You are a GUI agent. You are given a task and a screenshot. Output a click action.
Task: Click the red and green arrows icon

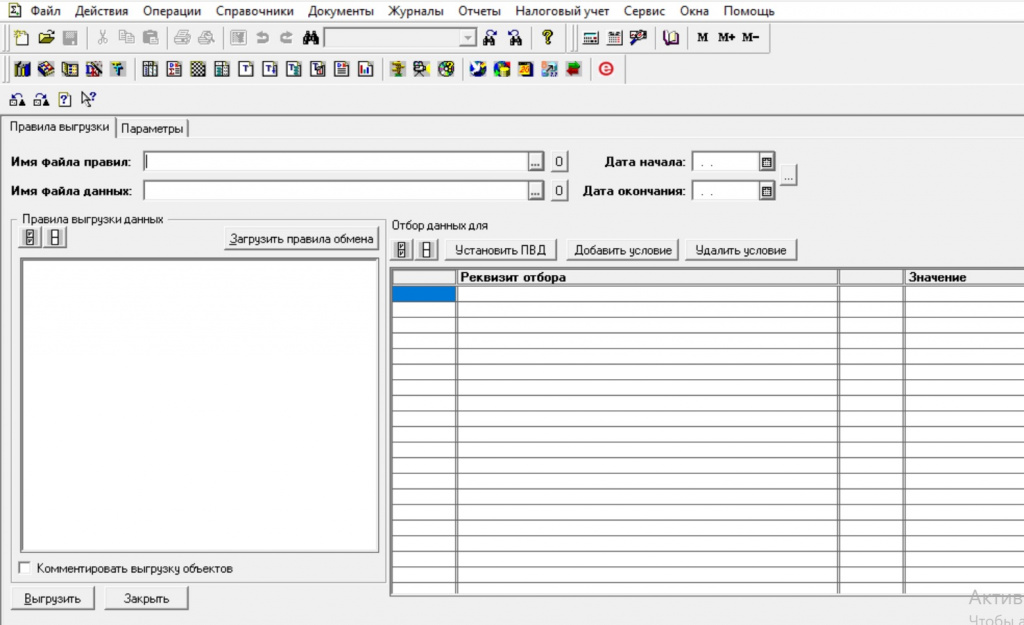[x=573, y=69]
